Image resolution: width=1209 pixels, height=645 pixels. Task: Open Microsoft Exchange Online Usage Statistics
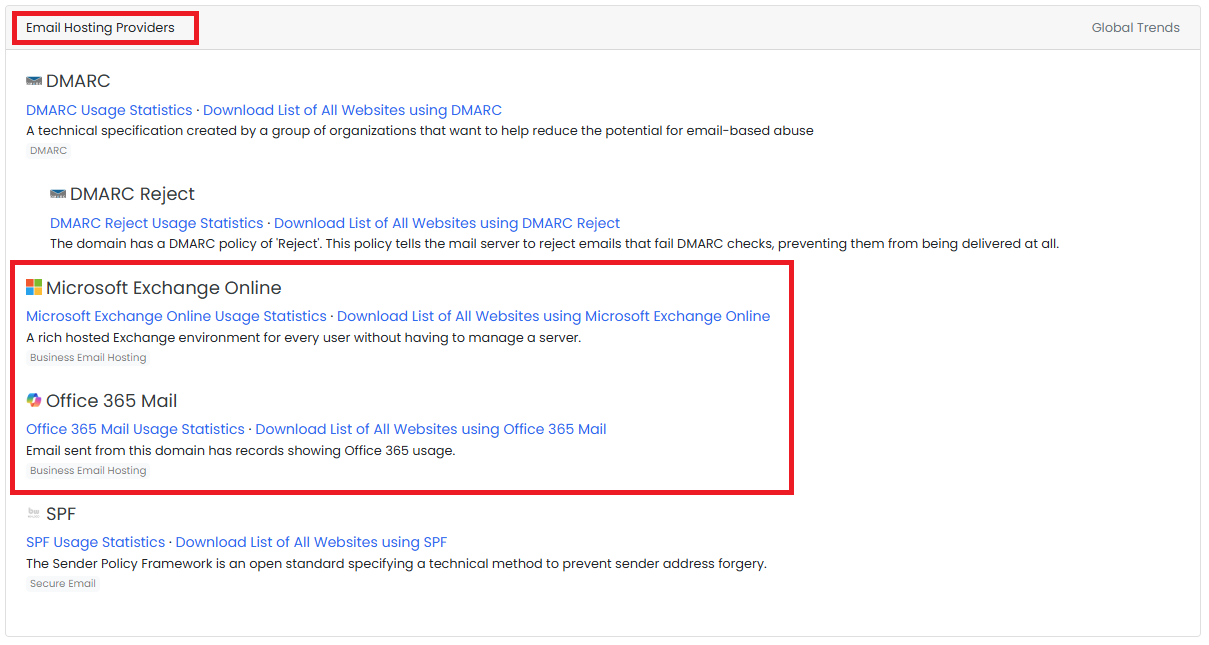[x=176, y=316]
